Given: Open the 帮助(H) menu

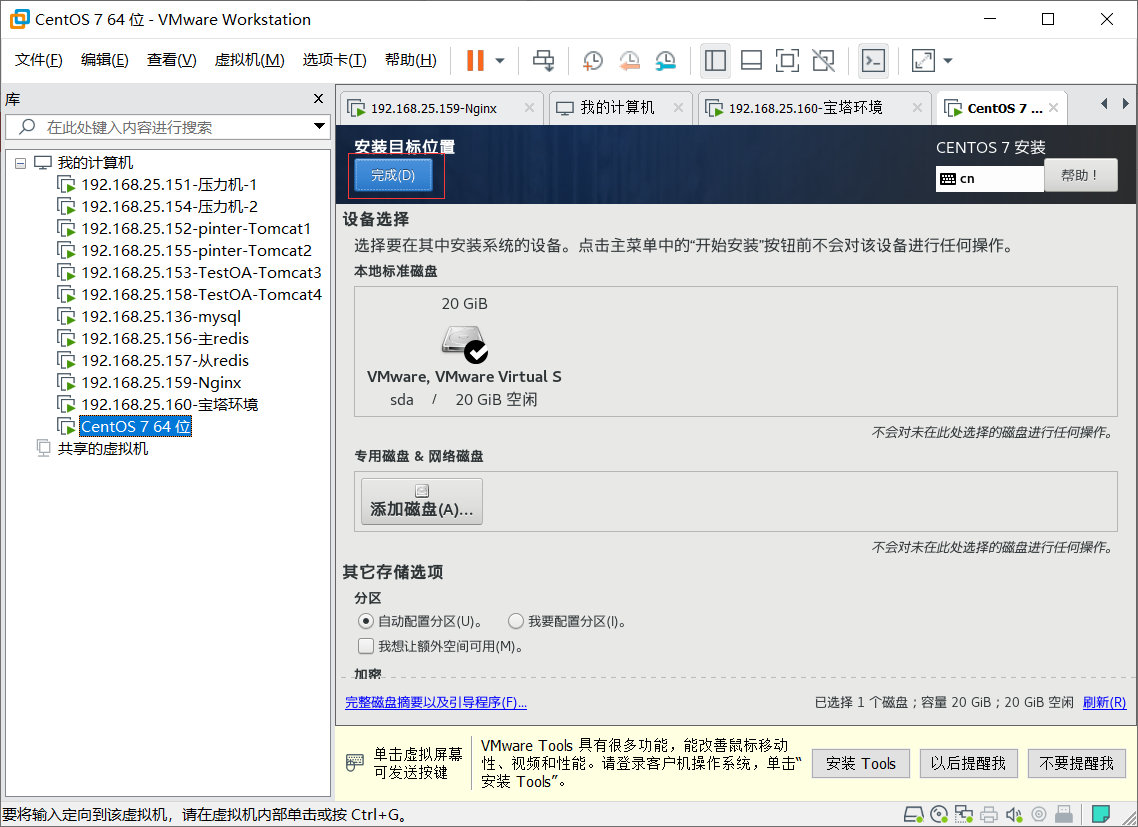Looking at the screenshot, I should [x=411, y=60].
